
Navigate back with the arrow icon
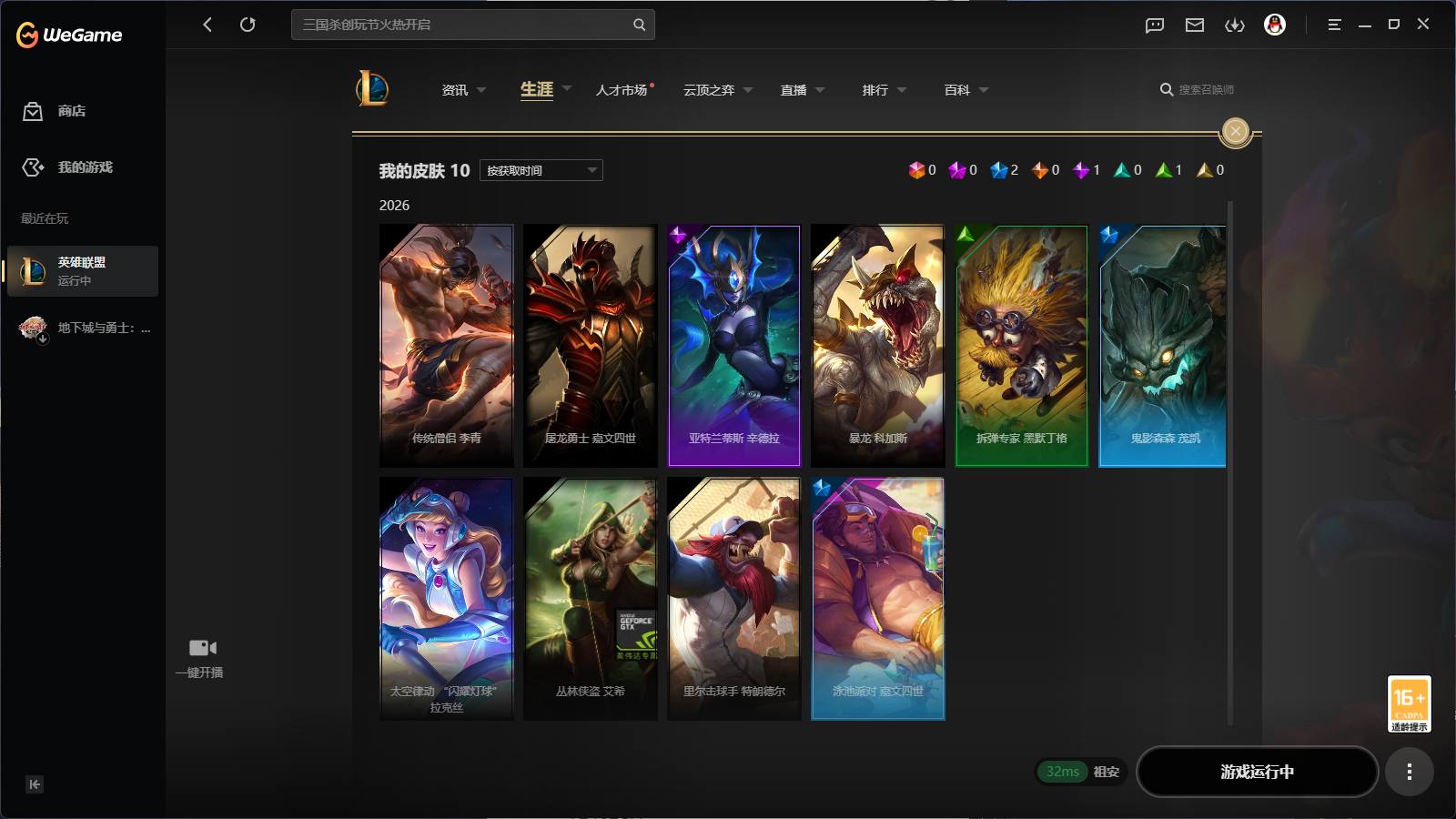[207, 25]
